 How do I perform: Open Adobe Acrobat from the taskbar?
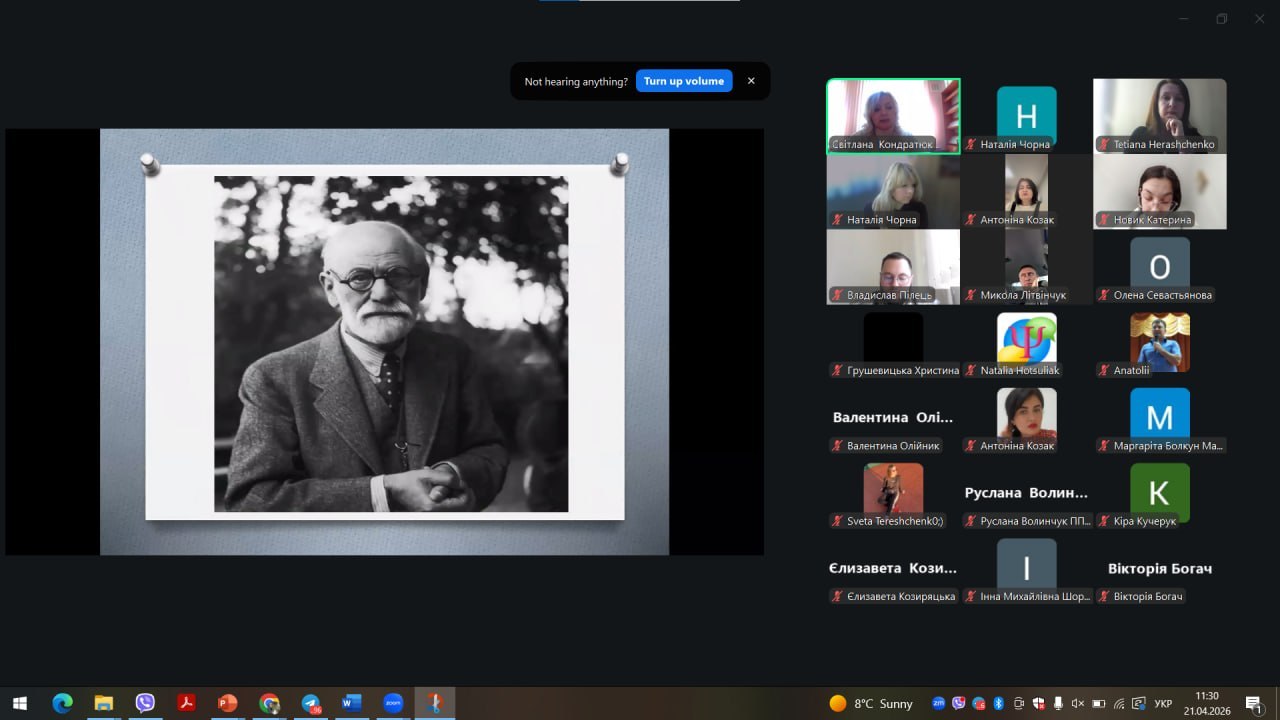tap(186, 703)
